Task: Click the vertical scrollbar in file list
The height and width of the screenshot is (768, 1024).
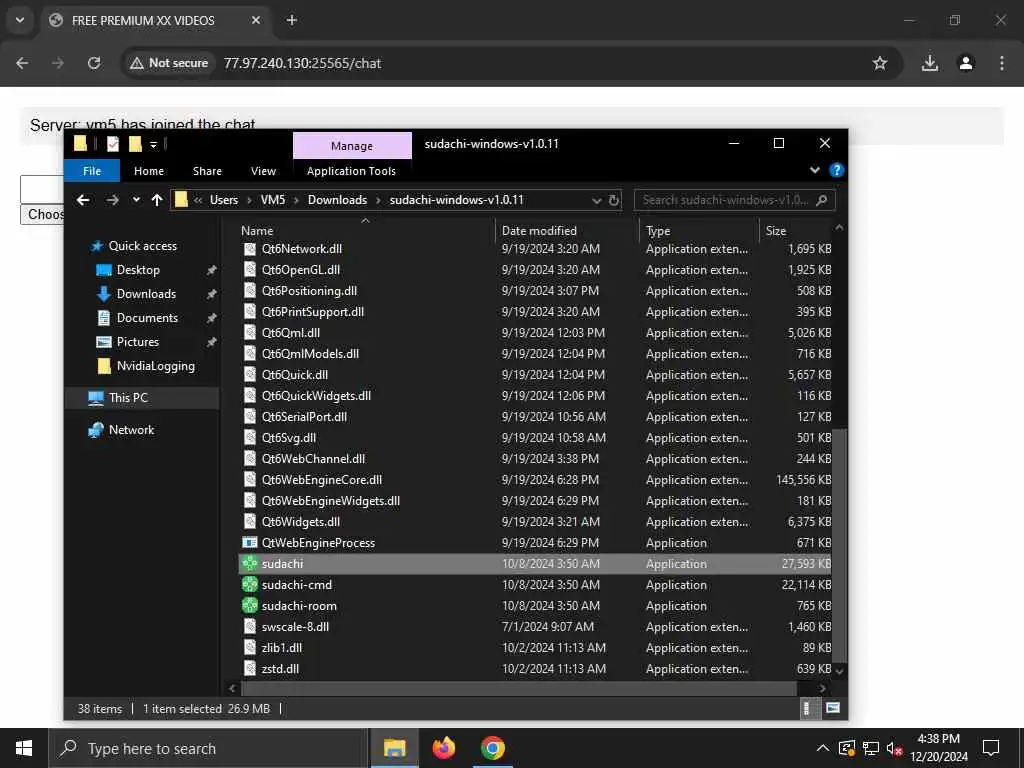Action: click(840, 545)
